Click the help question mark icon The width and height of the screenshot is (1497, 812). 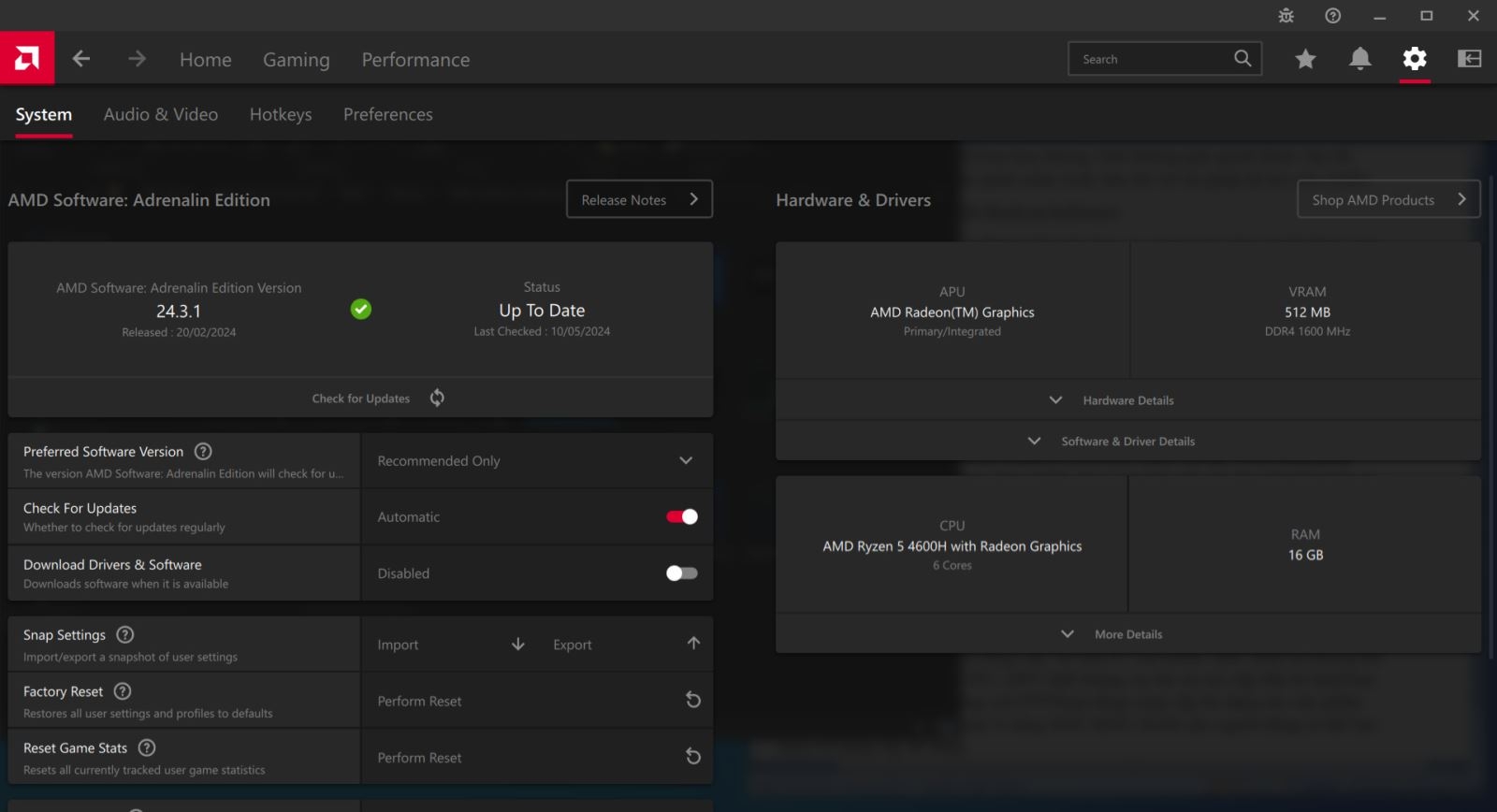pos(1333,16)
